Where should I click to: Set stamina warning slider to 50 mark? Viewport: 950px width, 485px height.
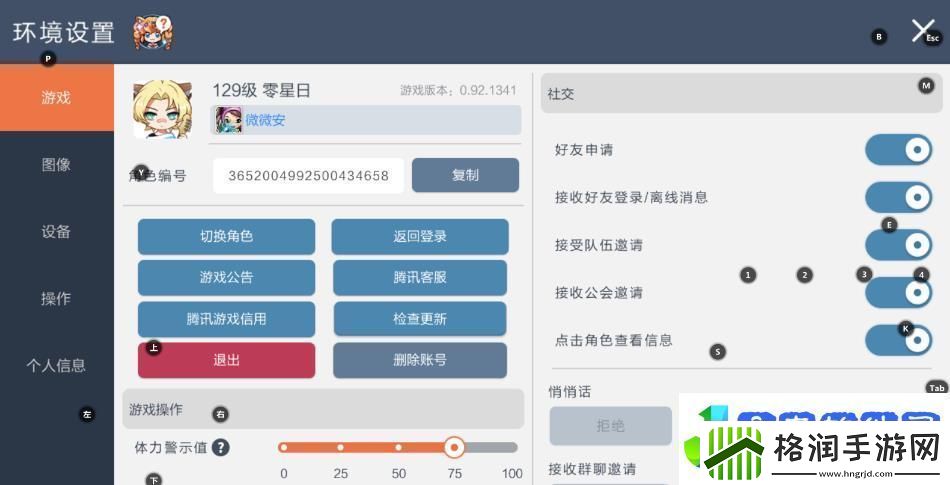click(x=398, y=447)
